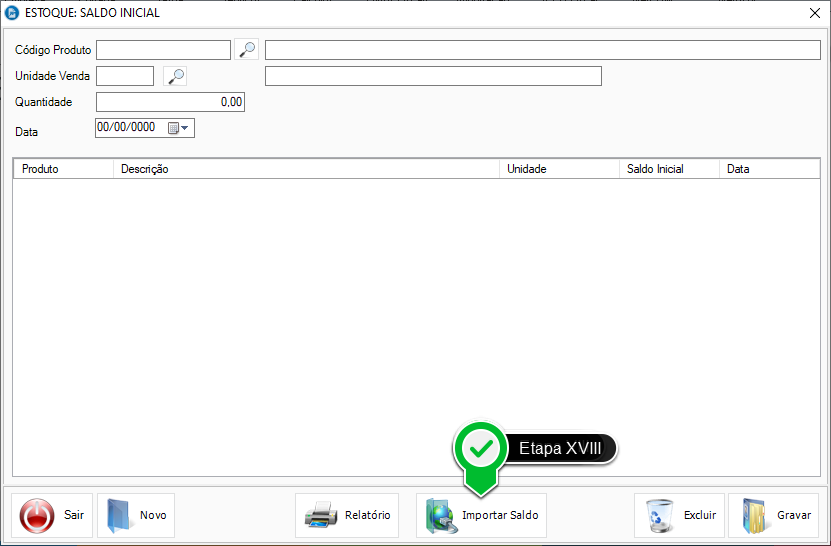Click the Quantidade field showing 0,00
The height and width of the screenshot is (546, 831).
[x=170, y=102]
